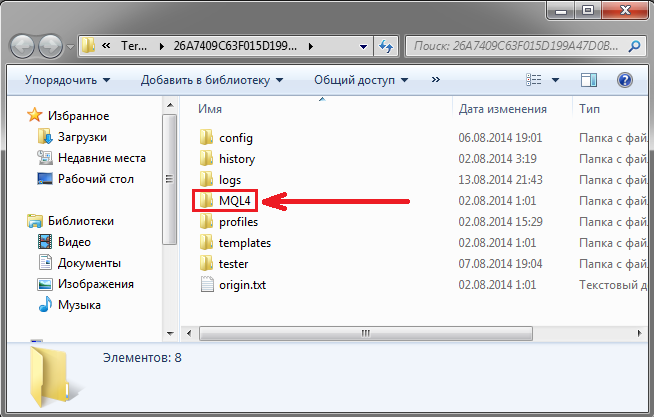The width and height of the screenshot is (654, 417).
Task: Open 'Загрузки' in navigation pane
Action: point(82,137)
